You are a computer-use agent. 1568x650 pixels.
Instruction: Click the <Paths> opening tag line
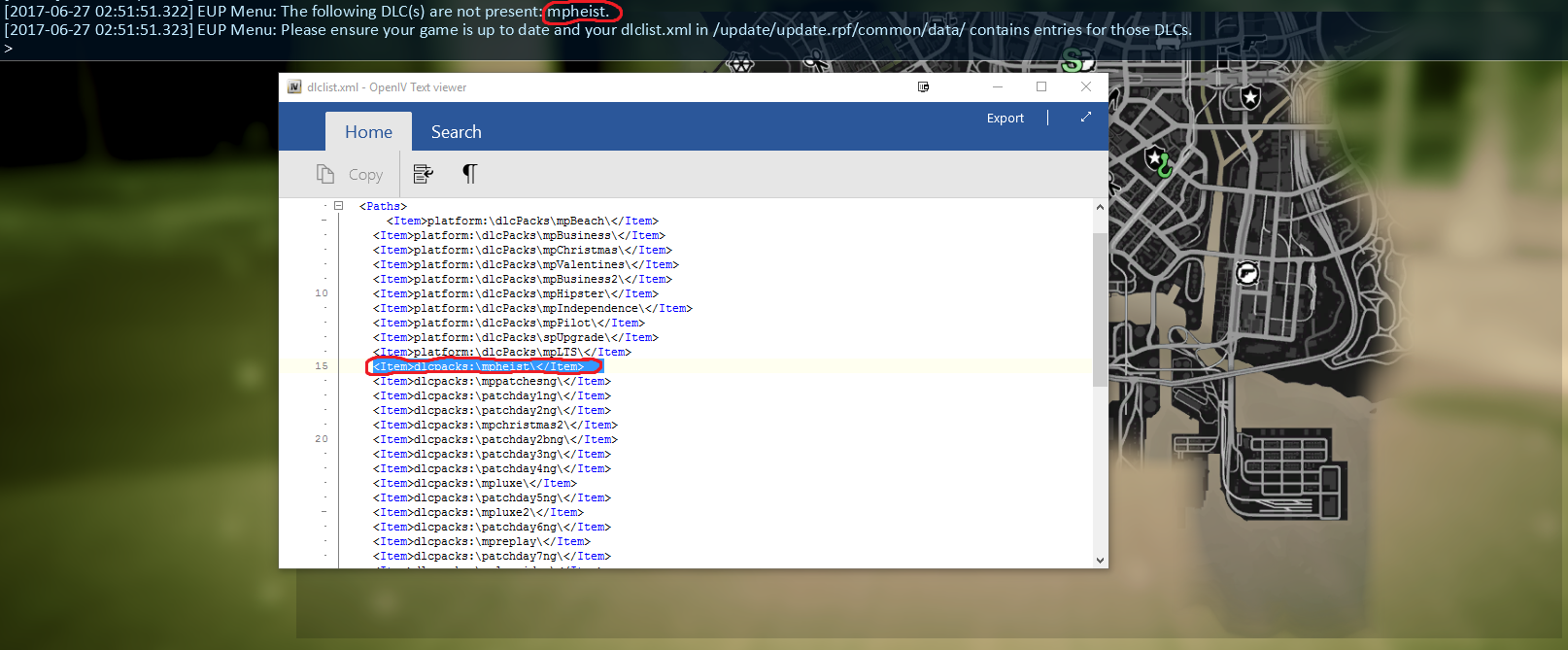coord(383,206)
